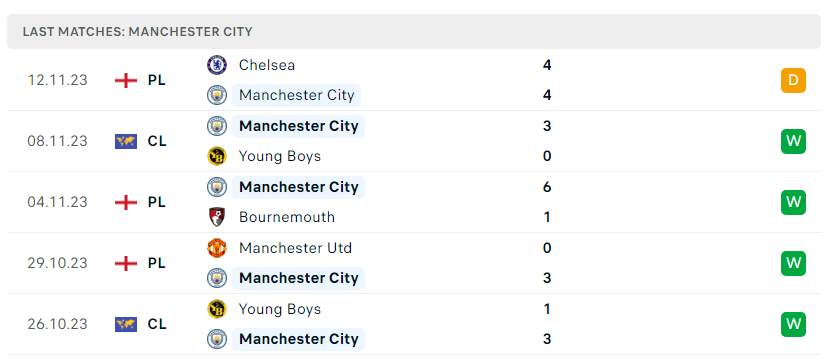The image size is (826, 362).
Task: Click CL league label on 26.10.23 row
Action: 157,324
